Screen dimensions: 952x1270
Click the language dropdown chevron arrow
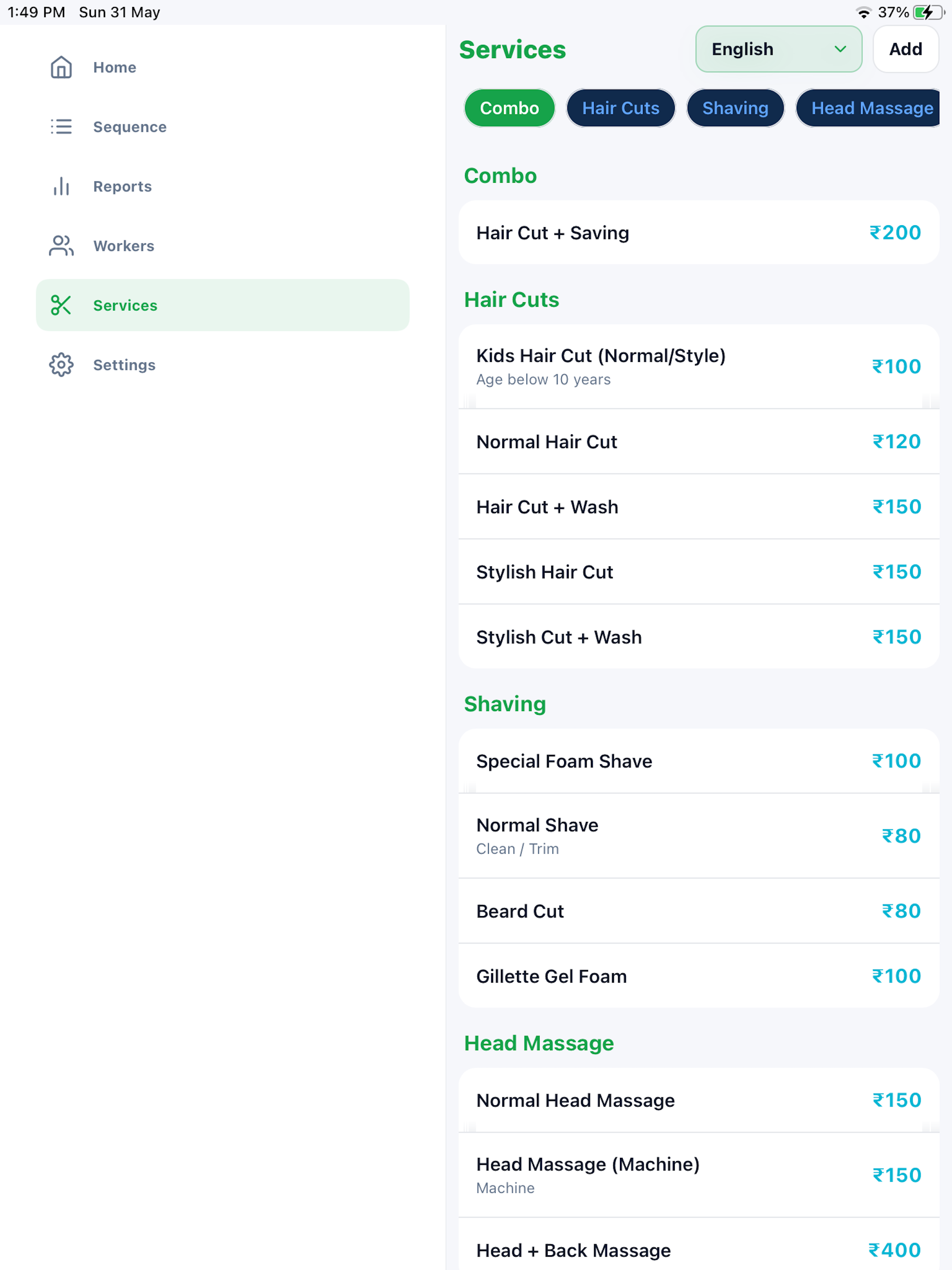pyautogui.click(x=840, y=49)
